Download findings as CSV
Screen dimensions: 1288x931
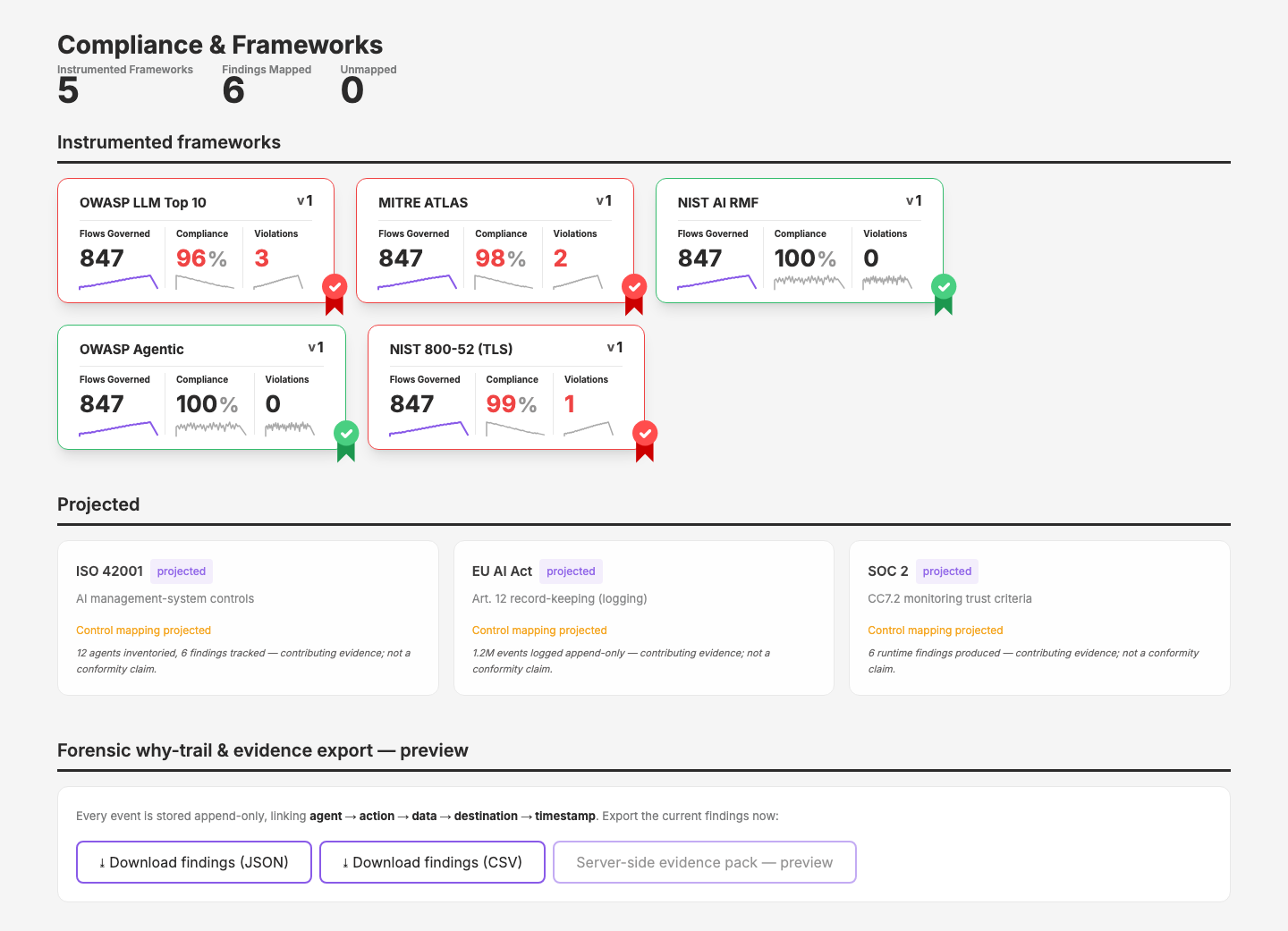pyautogui.click(x=432, y=862)
